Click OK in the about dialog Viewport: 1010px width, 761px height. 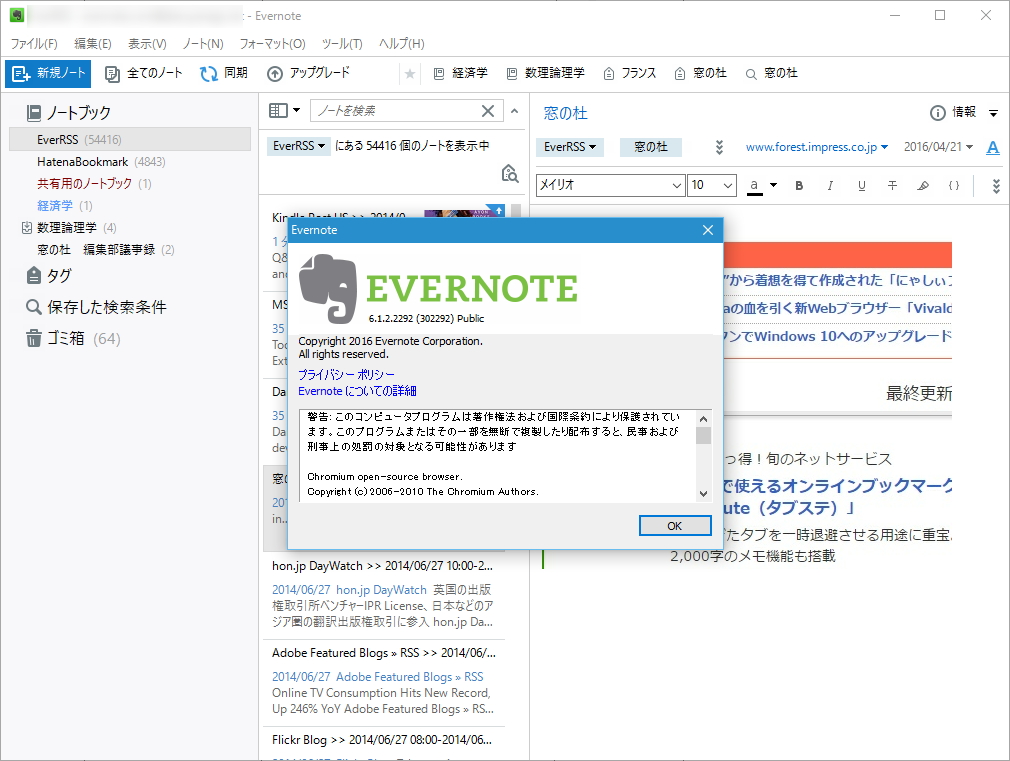tap(675, 526)
